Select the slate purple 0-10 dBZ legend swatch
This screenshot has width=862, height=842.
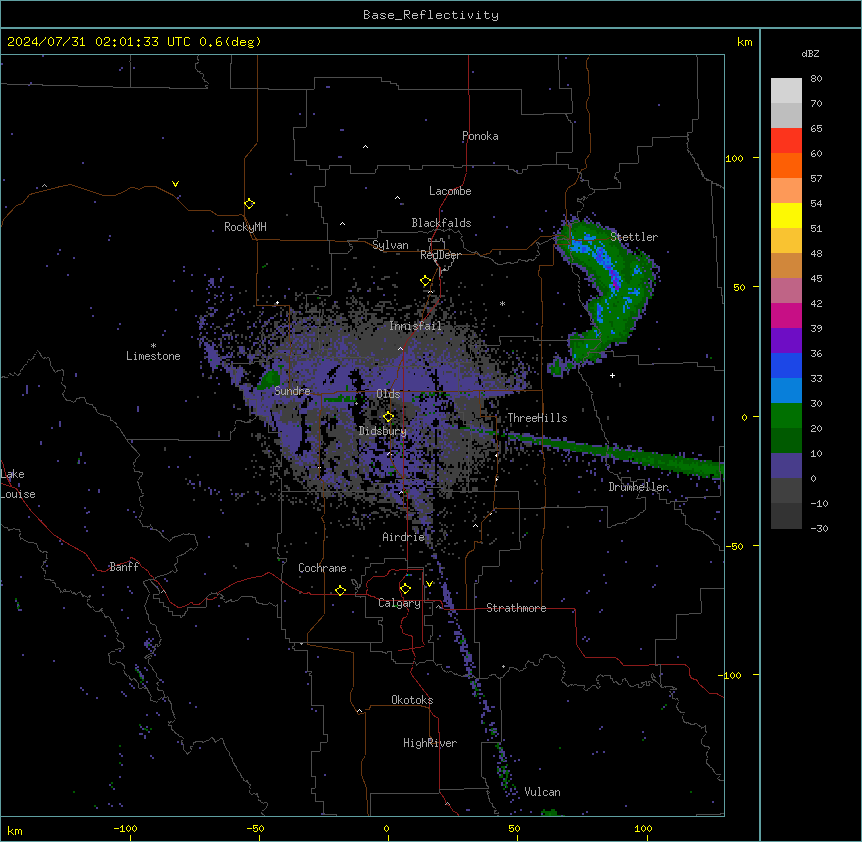pos(786,466)
